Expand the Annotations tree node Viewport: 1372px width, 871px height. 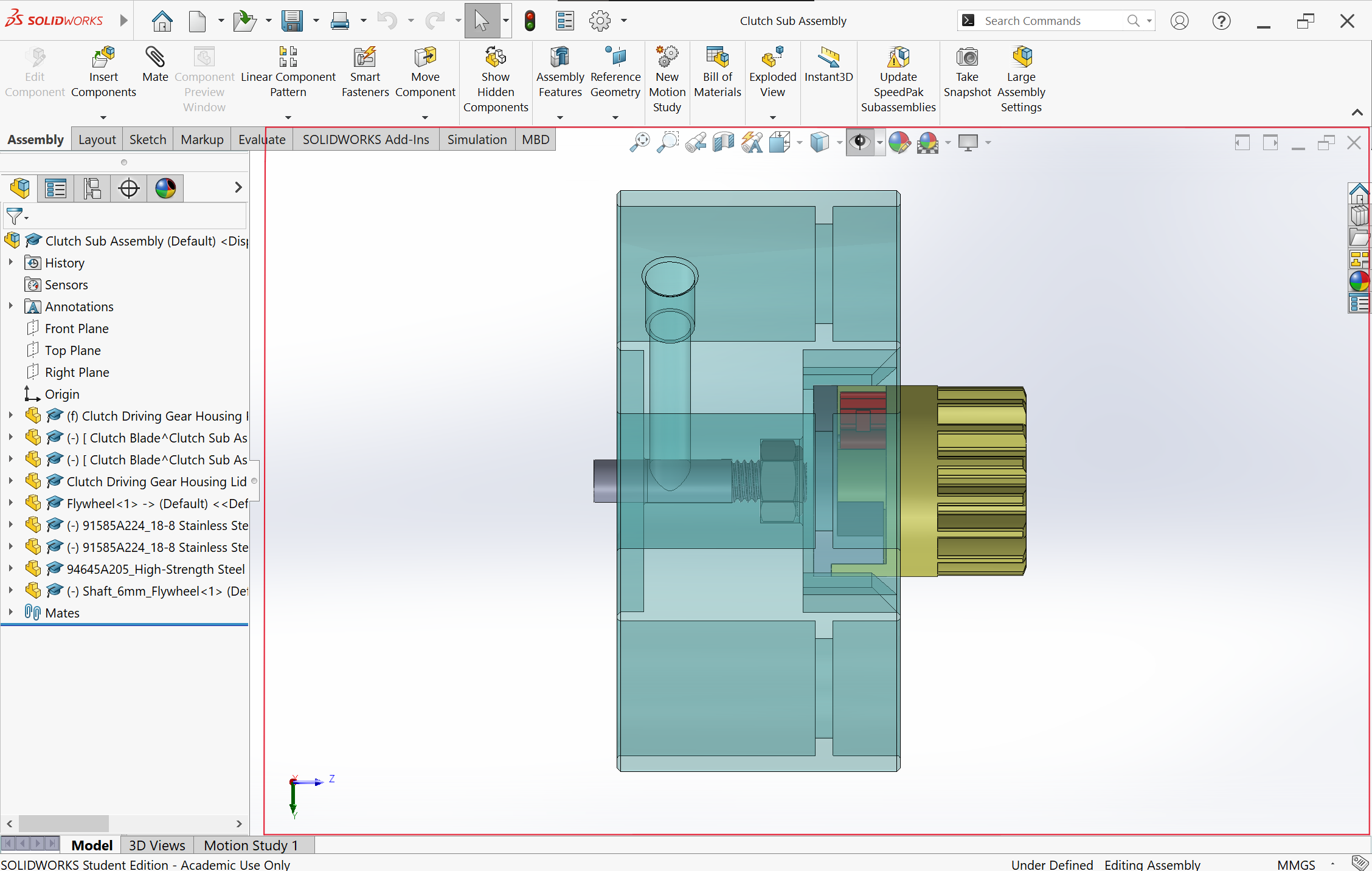coord(10,306)
